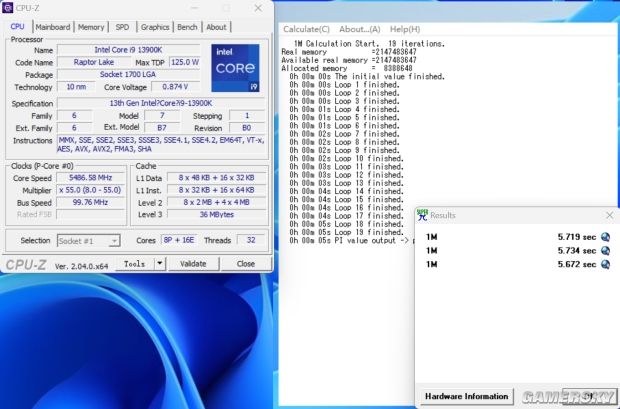
Task: Open the Socket #1 selection dropdown
Action: point(86,241)
